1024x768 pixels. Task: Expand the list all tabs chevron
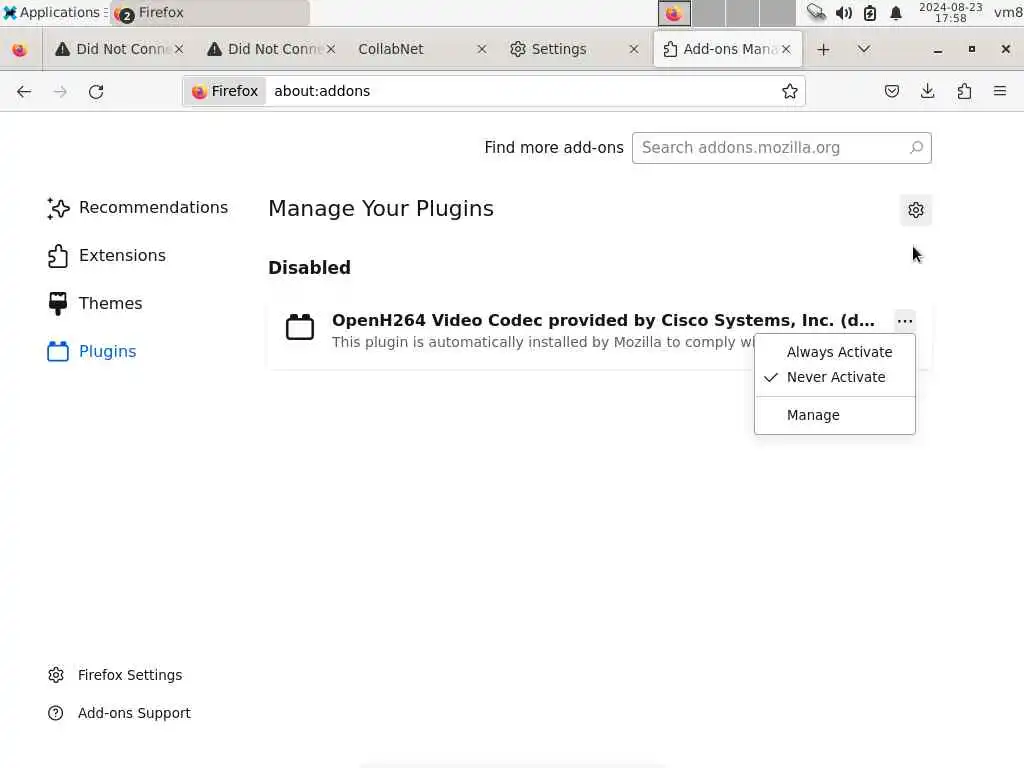863,49
